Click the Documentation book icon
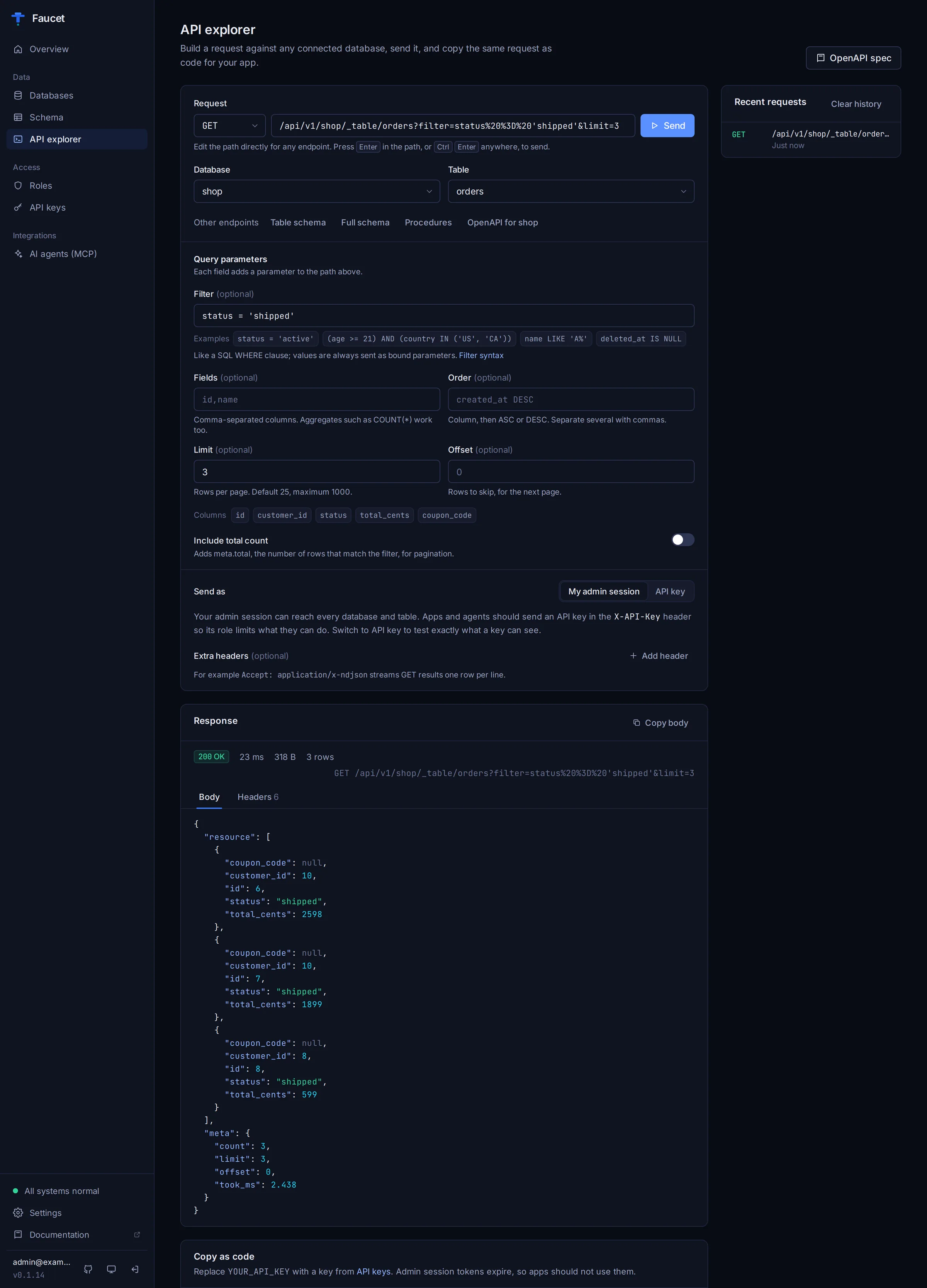Viewport: 927px width, 1288px height. coord(18,1235)
